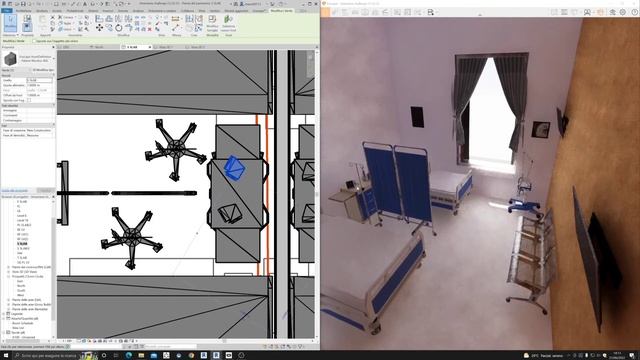Open Guida alle proprietà link
This screenshot has height=360, width=640.
15,191
